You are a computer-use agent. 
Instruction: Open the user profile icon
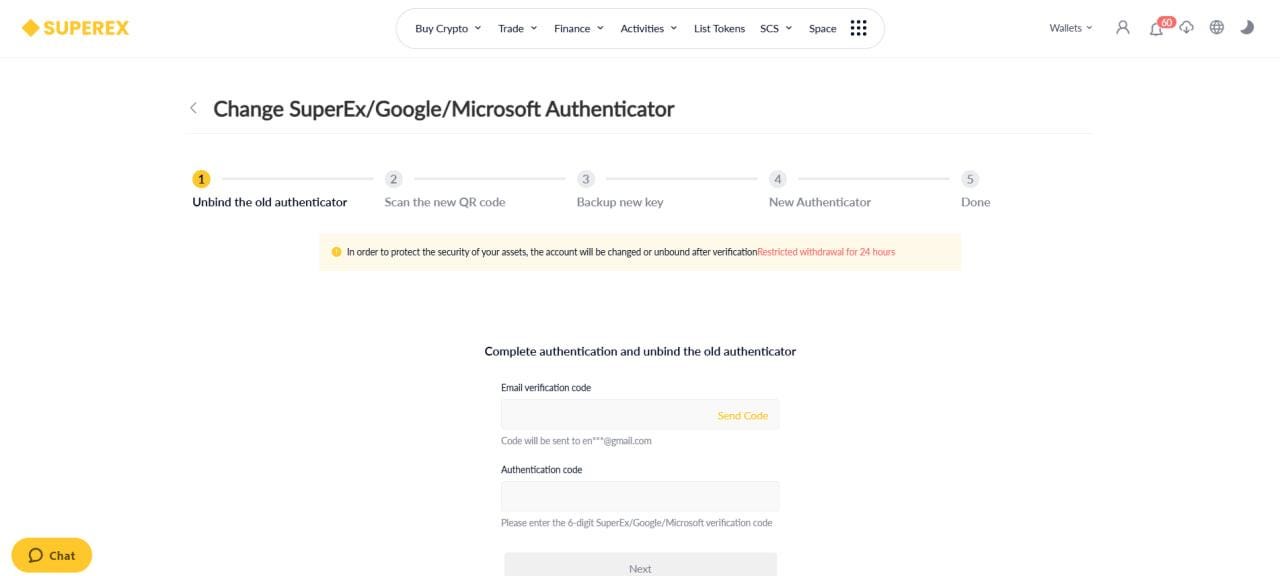(1123, 28)
